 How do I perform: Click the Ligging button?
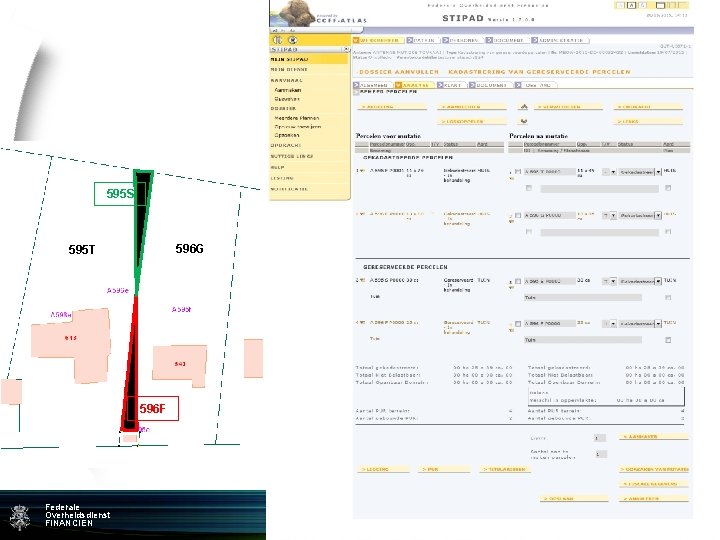pyautogui.click(x=384, y=469)
